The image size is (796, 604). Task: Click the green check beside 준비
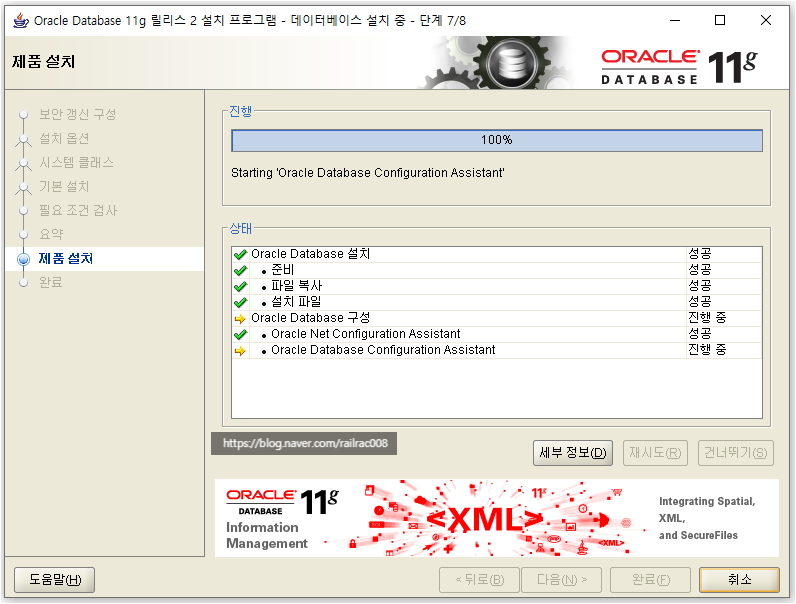(x=241, y=271)
